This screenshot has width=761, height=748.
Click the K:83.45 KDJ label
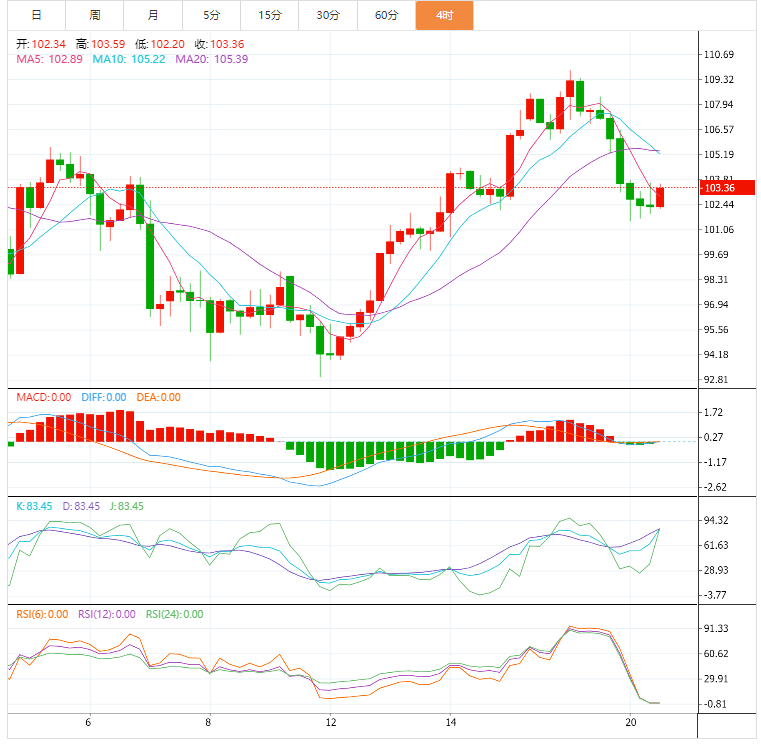[36, 506]
